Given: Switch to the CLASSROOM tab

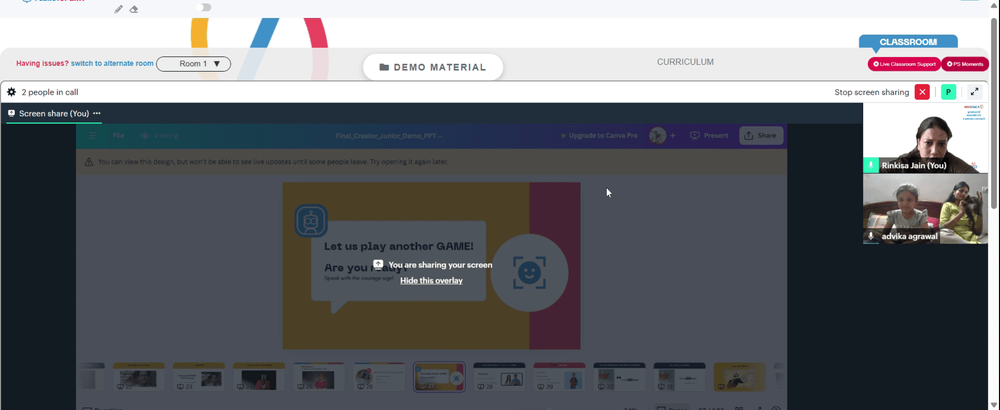Looking at the screenshot, I should (x=908, y=42).
